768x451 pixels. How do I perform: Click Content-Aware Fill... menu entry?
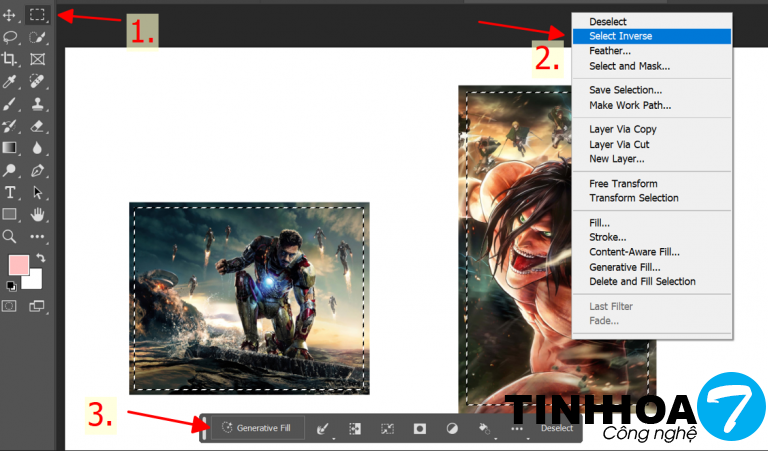coord(633,252)
